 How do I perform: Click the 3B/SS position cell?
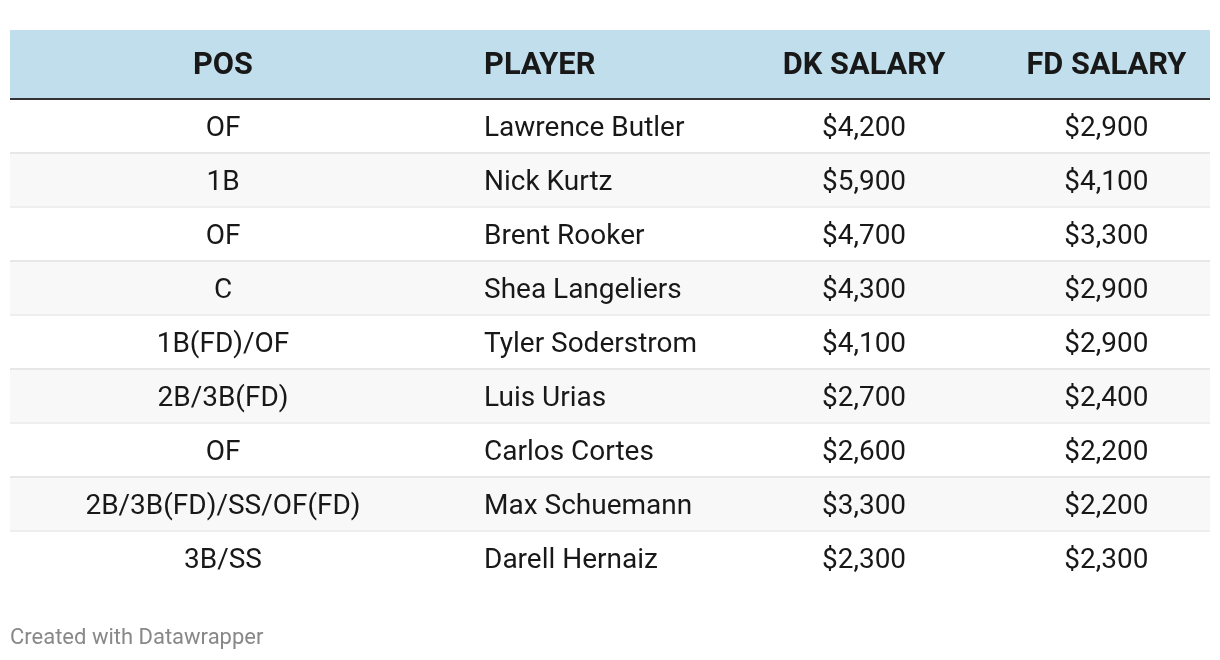[223, 559]
